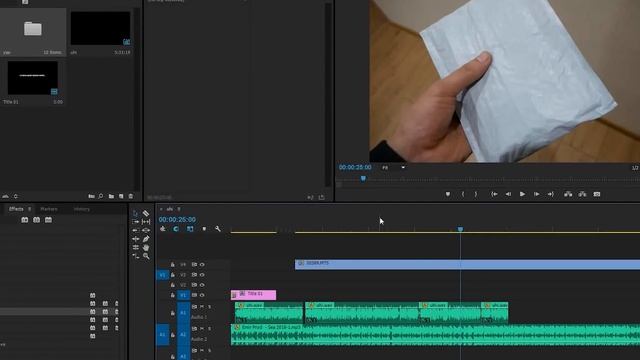Select the Hand tool

(x=146, y=247)
